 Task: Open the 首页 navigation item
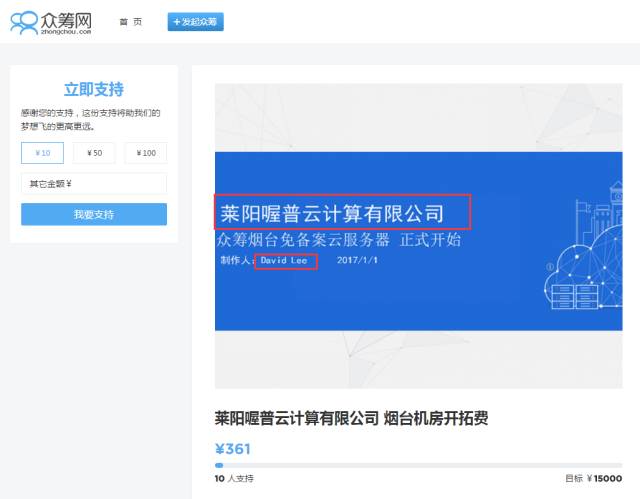coord(130,22)
